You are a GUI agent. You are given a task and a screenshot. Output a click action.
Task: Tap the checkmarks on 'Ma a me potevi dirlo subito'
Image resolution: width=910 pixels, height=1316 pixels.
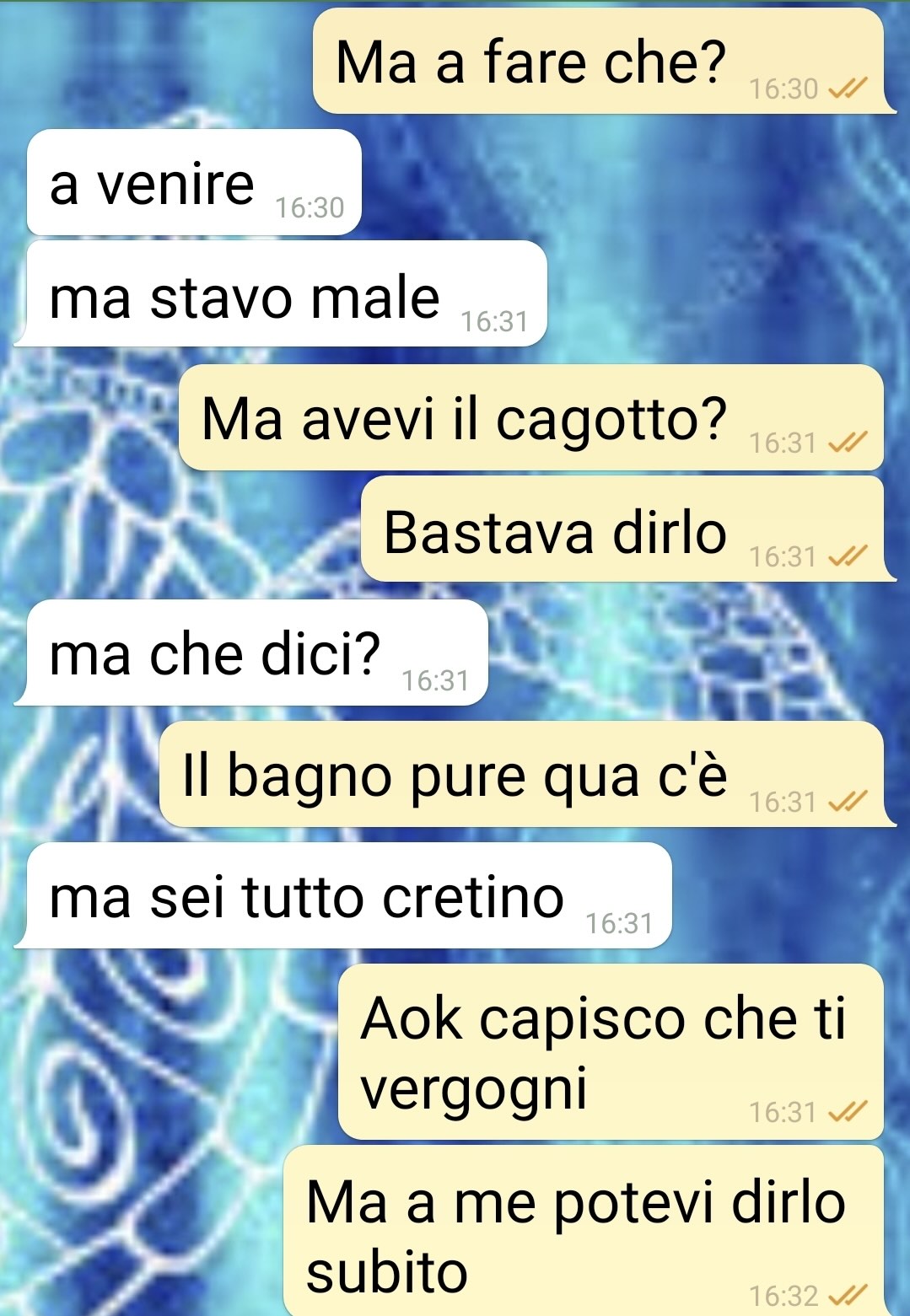coord(848,1295)
